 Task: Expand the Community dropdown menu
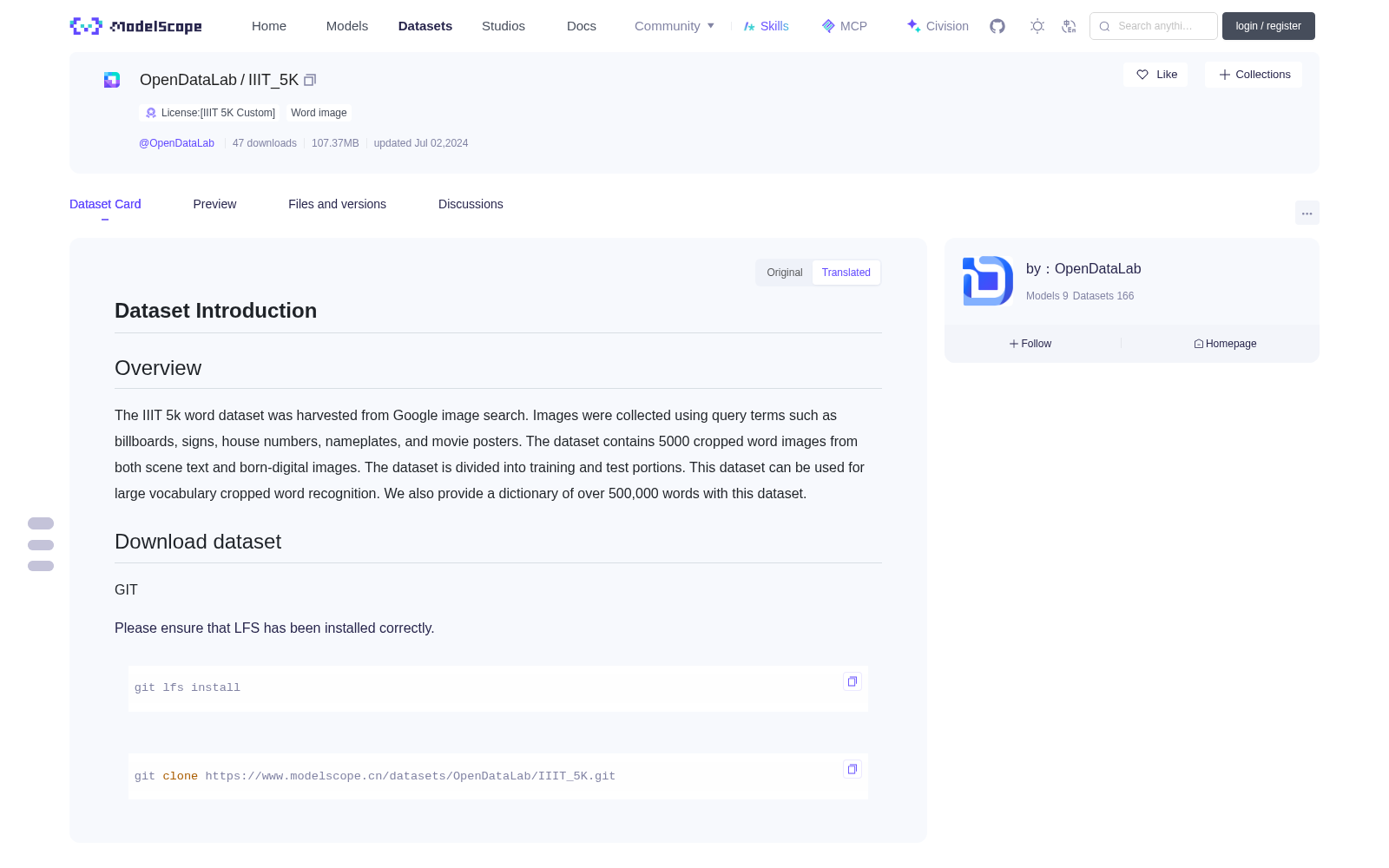pyautogui.click(x=675, y=26)
